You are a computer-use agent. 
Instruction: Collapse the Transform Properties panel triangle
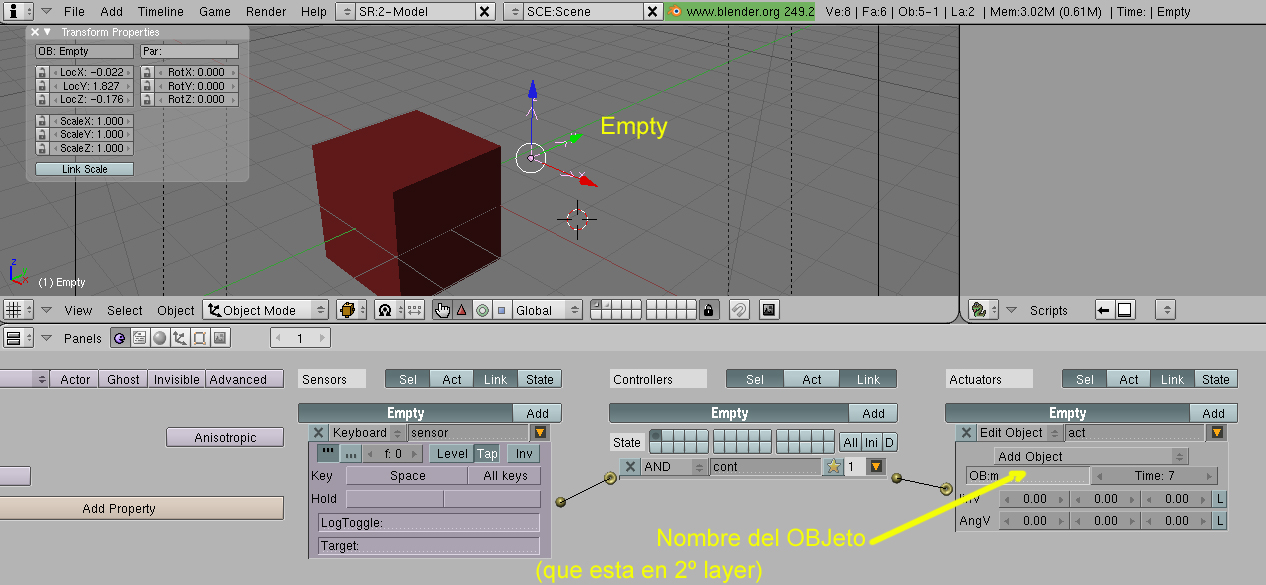[x=47, y=32]
